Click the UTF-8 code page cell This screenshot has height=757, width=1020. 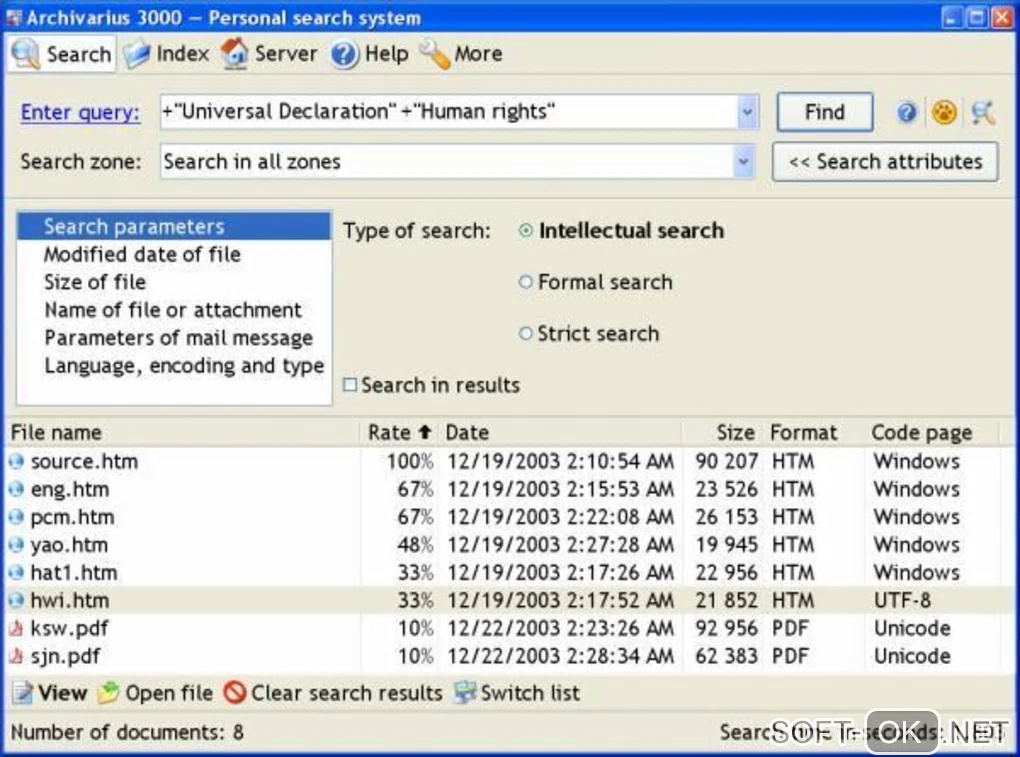(902, 601)
